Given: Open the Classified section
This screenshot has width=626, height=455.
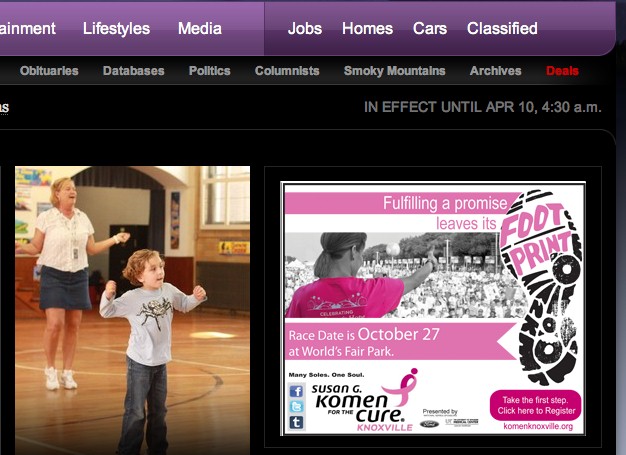Looking at the screenshot, I should click(x=502, y=28).
